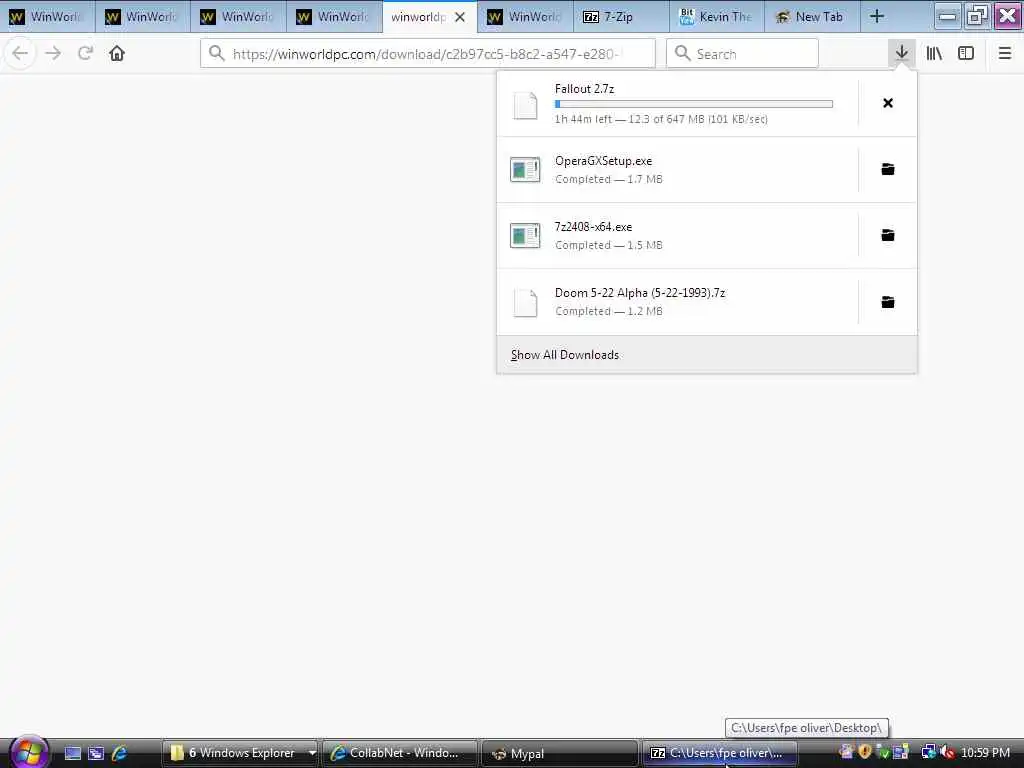Click the forward navigation arrow
The width and height of the screenshot is (1024, 768).
tap(53, 54)
